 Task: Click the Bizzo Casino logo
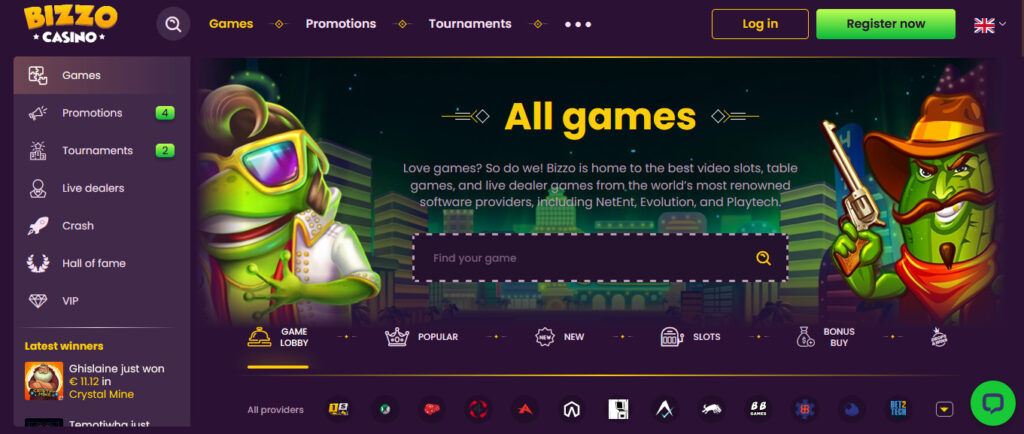[71, 25]
